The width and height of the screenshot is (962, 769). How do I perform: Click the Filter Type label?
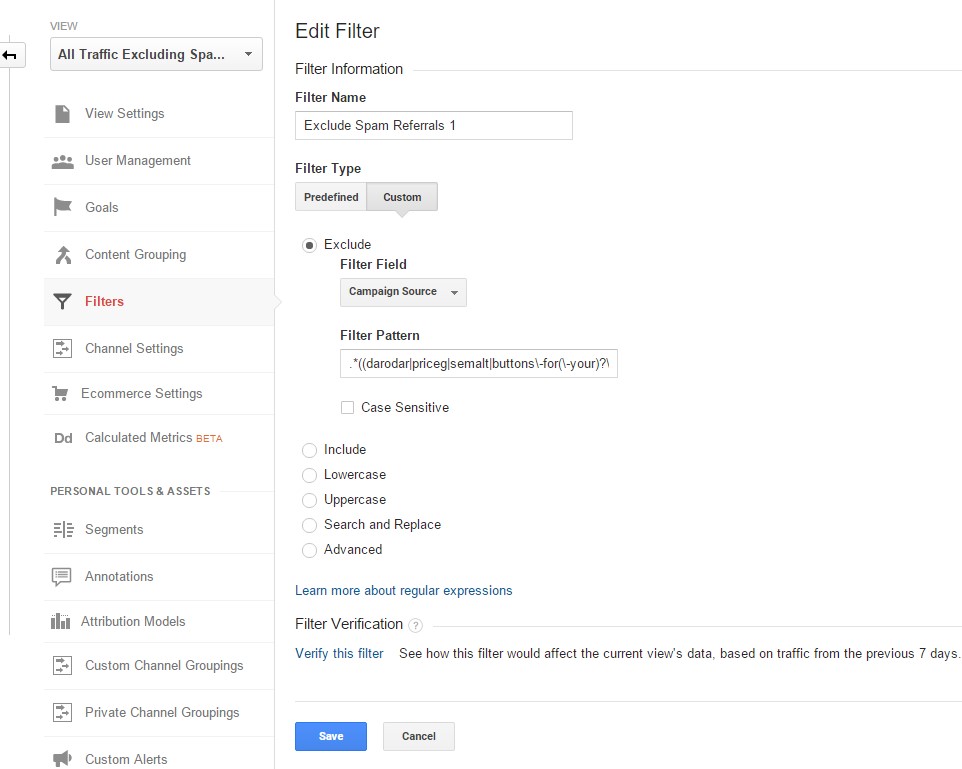pyautogui.click(x=328, y=169)
